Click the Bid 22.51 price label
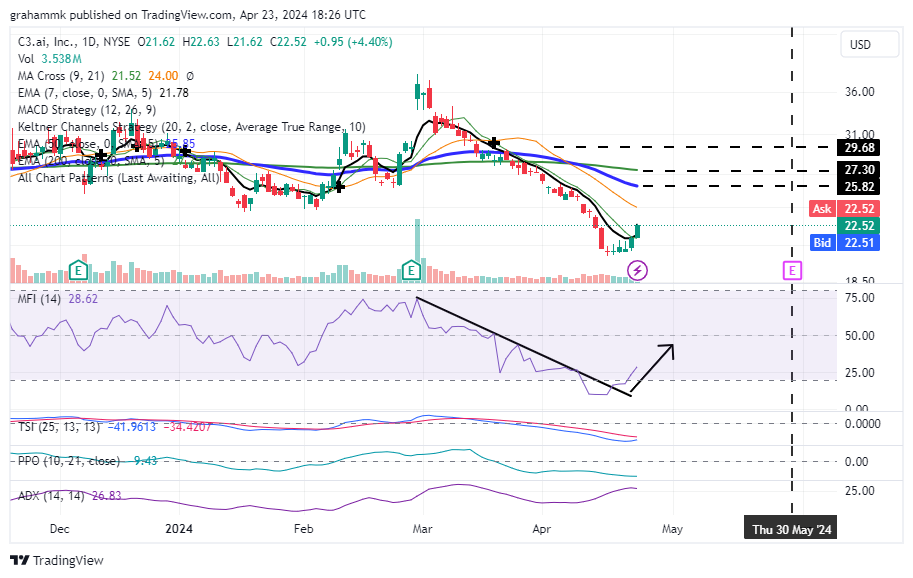The image size is (913, 578). 844,242
